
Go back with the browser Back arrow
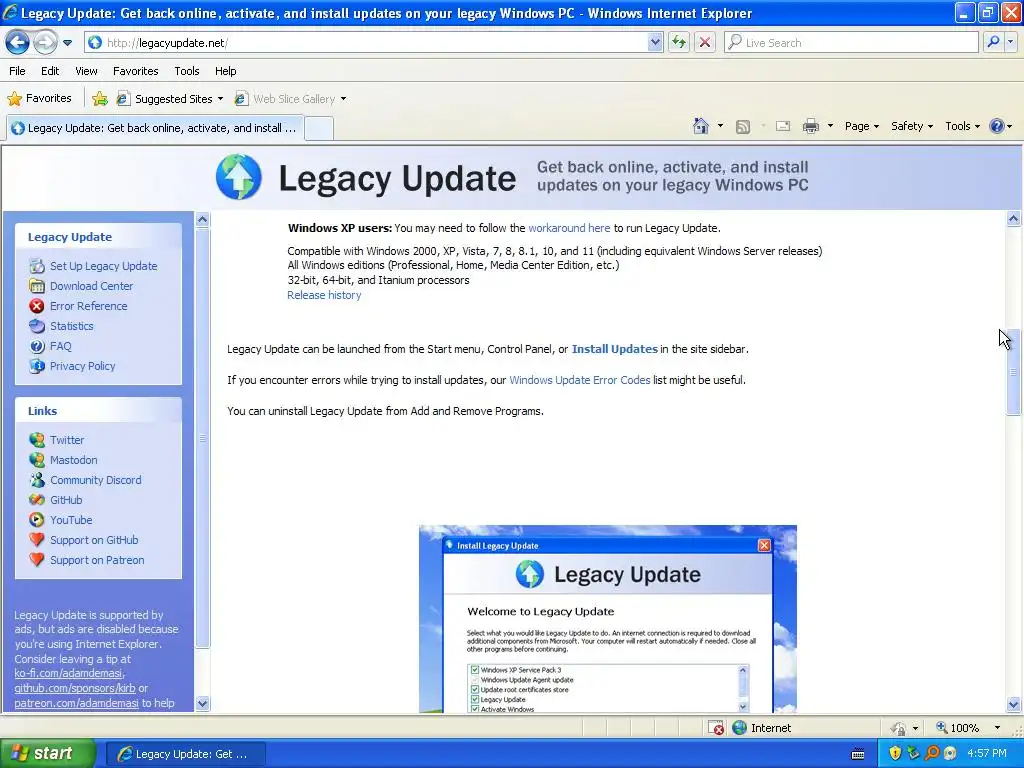point(18,42)
